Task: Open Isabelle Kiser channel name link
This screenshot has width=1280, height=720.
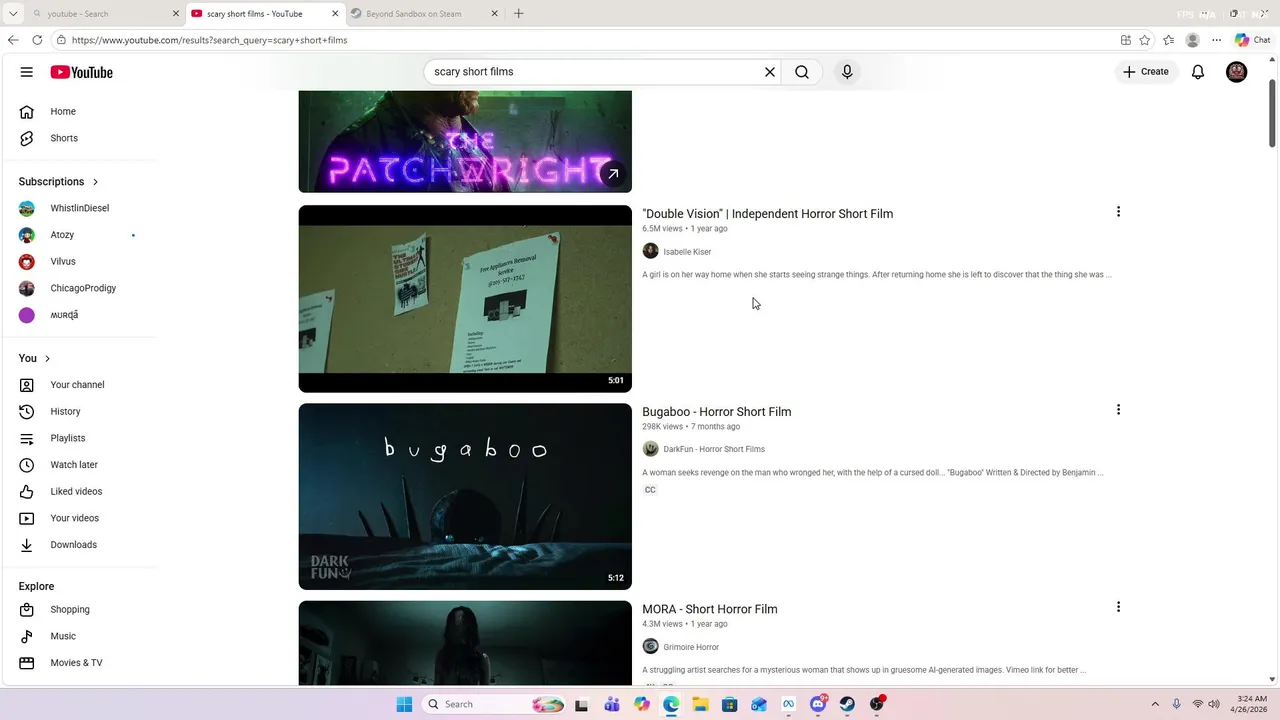Action: pyautogui.click(x=687, y=252)
